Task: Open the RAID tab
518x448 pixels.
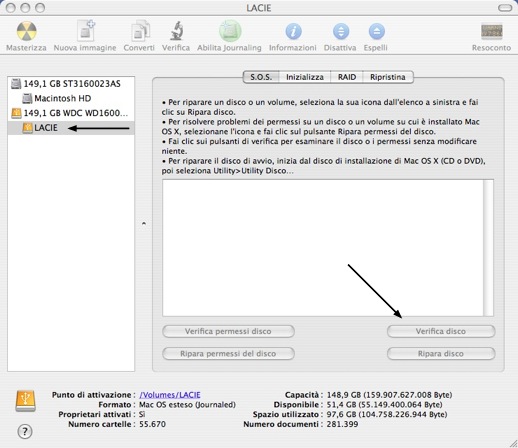Action: coord(347,77)
